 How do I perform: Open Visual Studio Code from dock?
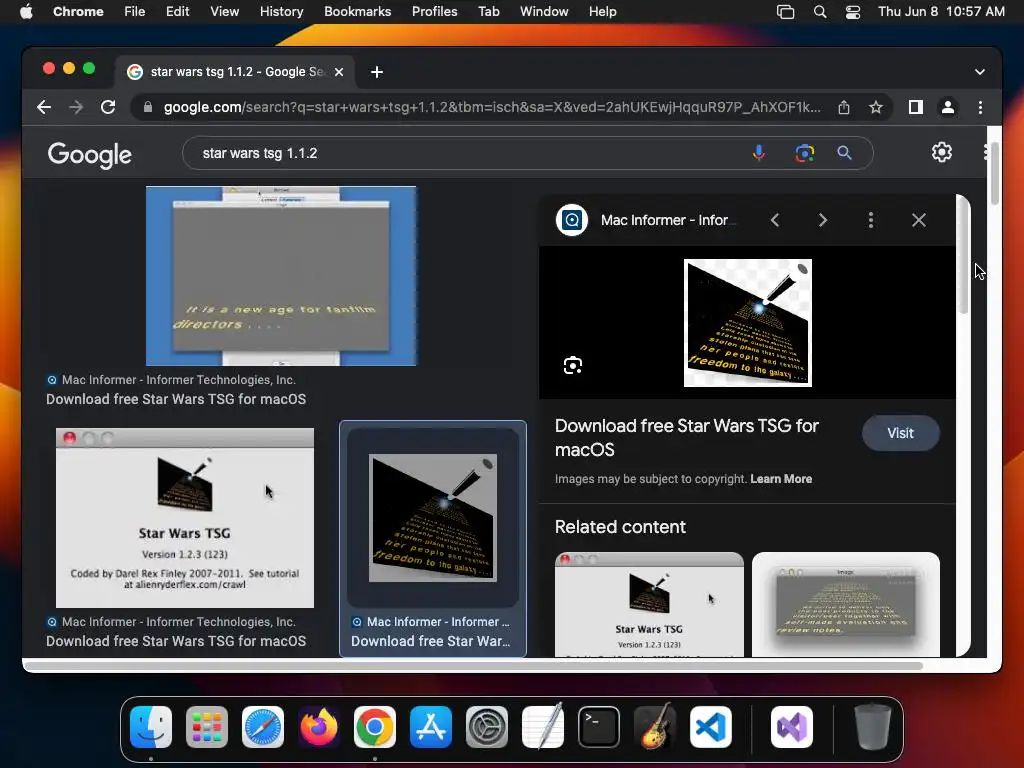(x=711, y=727)
